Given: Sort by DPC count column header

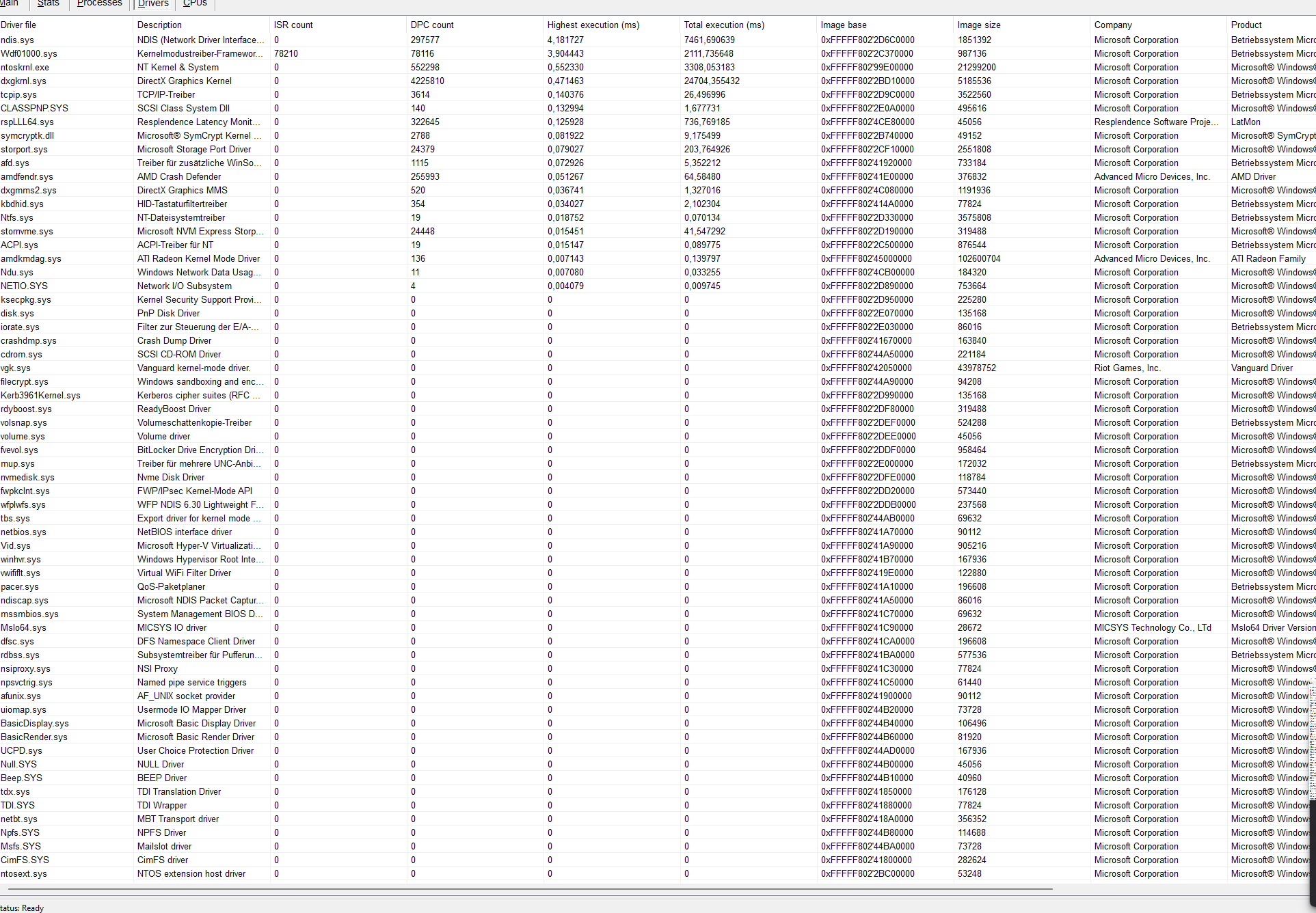Looking at the screenshot, I should [432, 25].
